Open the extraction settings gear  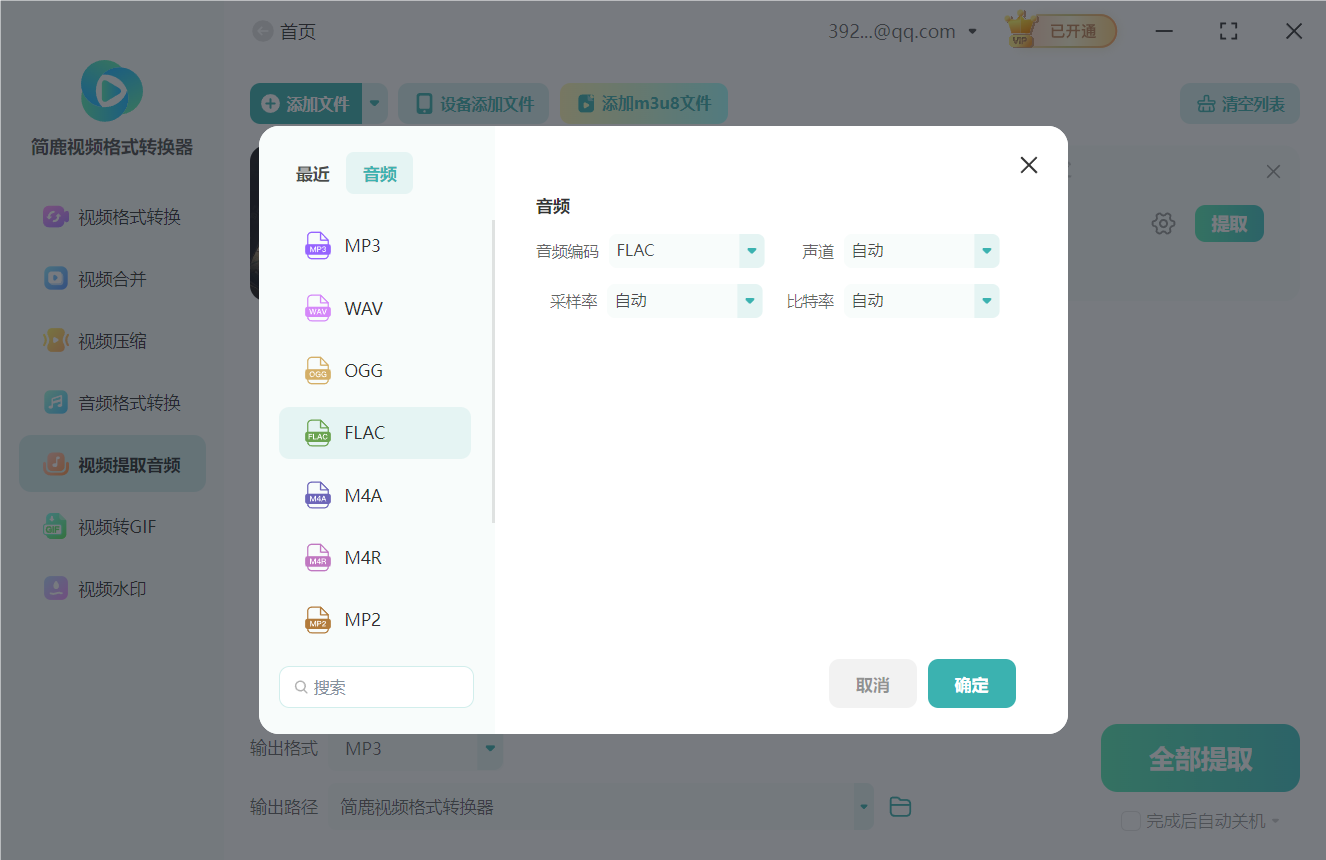click(1163, 223)
